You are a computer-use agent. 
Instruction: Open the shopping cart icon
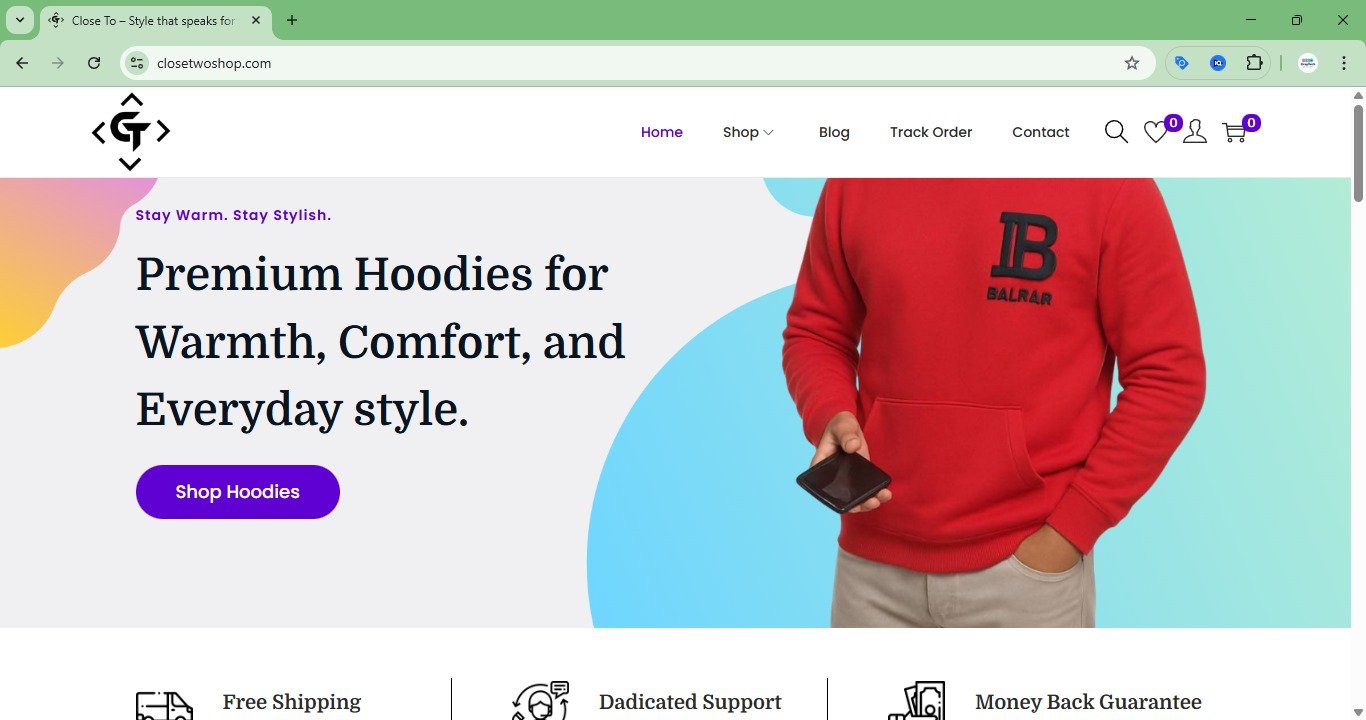1234,132
